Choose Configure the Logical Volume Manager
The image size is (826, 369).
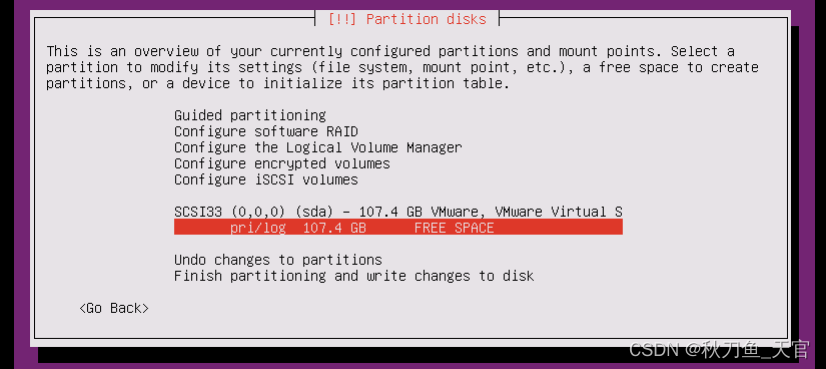pos(318,147)
